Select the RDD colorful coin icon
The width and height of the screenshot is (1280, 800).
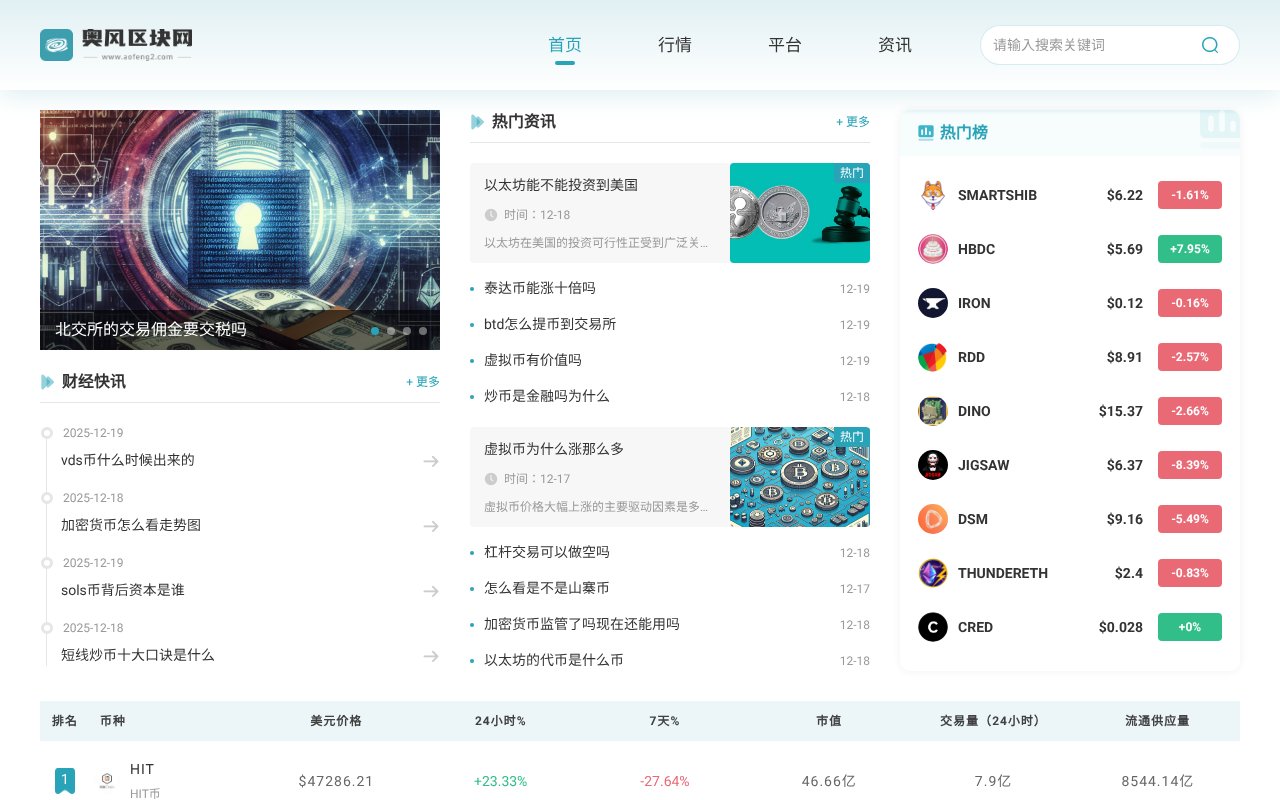(932, 357)
